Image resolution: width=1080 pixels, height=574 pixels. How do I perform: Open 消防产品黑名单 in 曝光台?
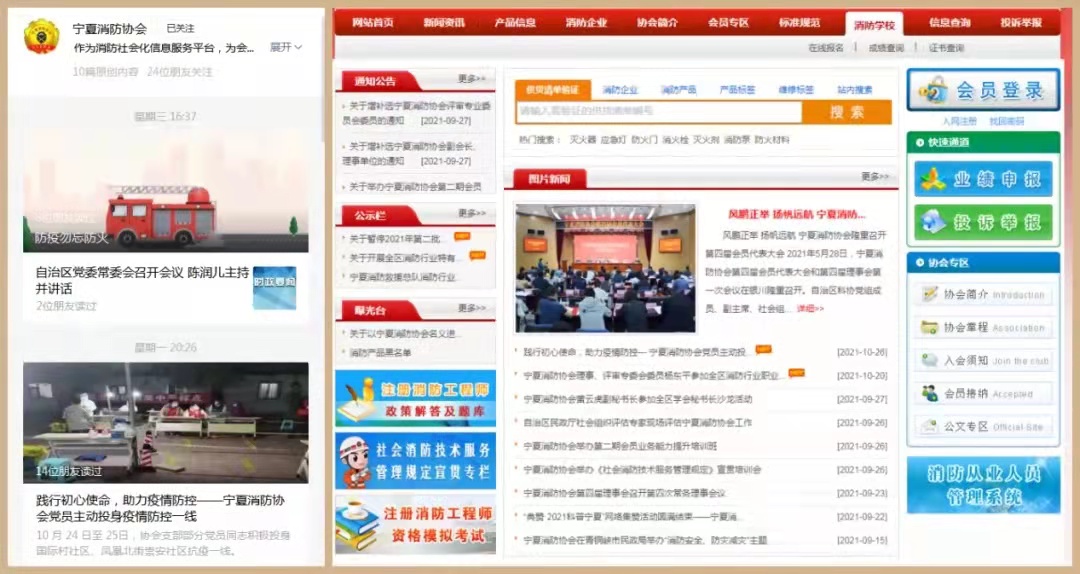click(x=380, y=353)
